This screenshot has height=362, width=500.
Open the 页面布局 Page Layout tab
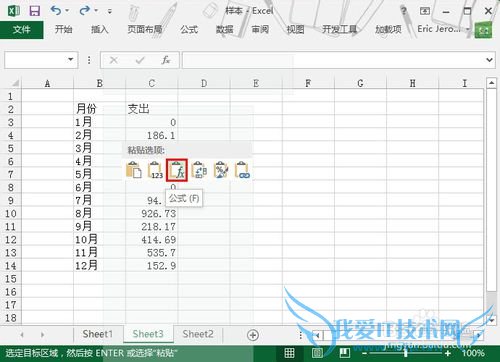tap(145, 29)
